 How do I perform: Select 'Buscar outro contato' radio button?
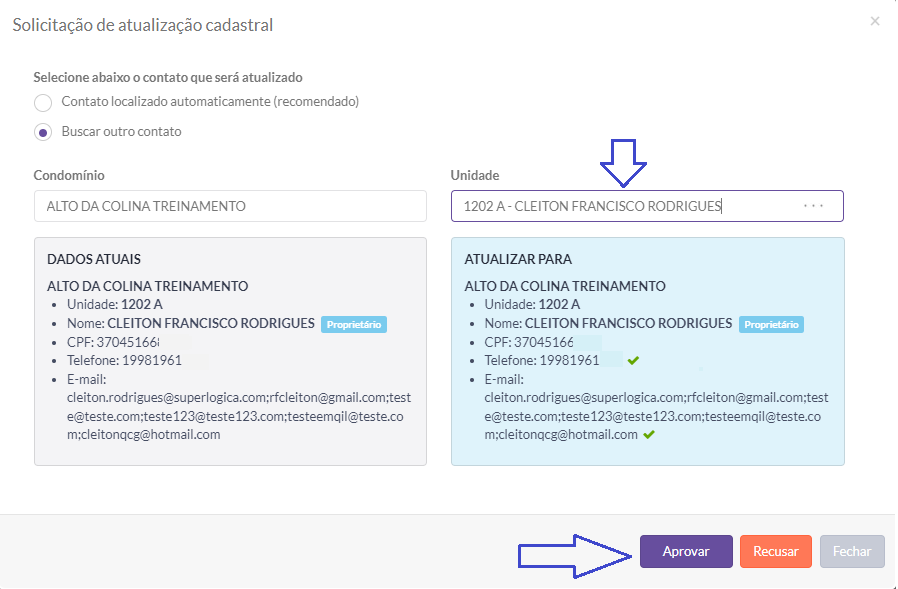pos(42,132)
